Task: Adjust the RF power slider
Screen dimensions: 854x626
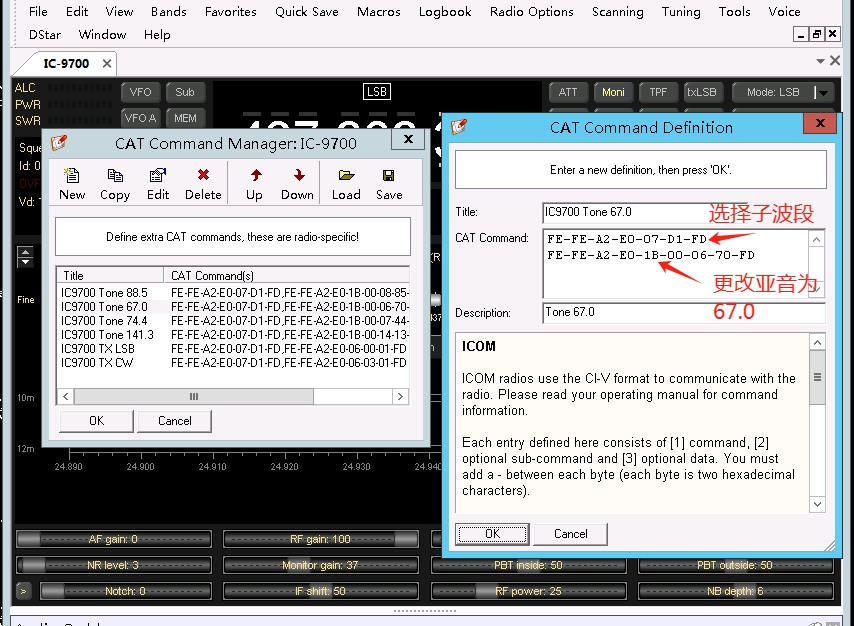Action: pos(528,591)
